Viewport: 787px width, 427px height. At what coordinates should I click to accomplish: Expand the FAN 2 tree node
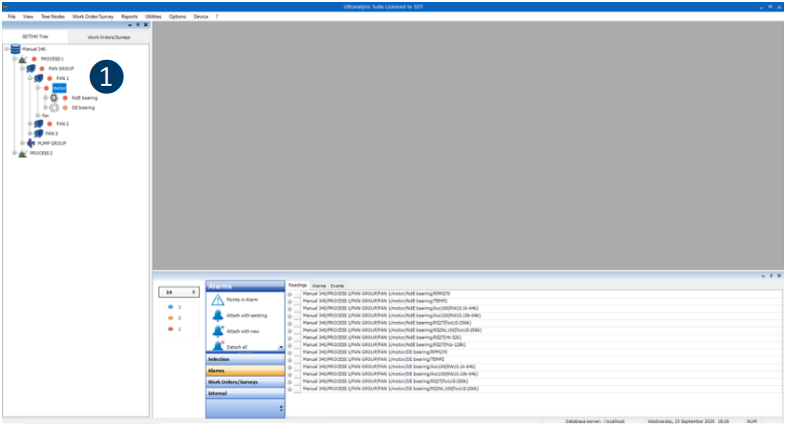click(30, 124)
